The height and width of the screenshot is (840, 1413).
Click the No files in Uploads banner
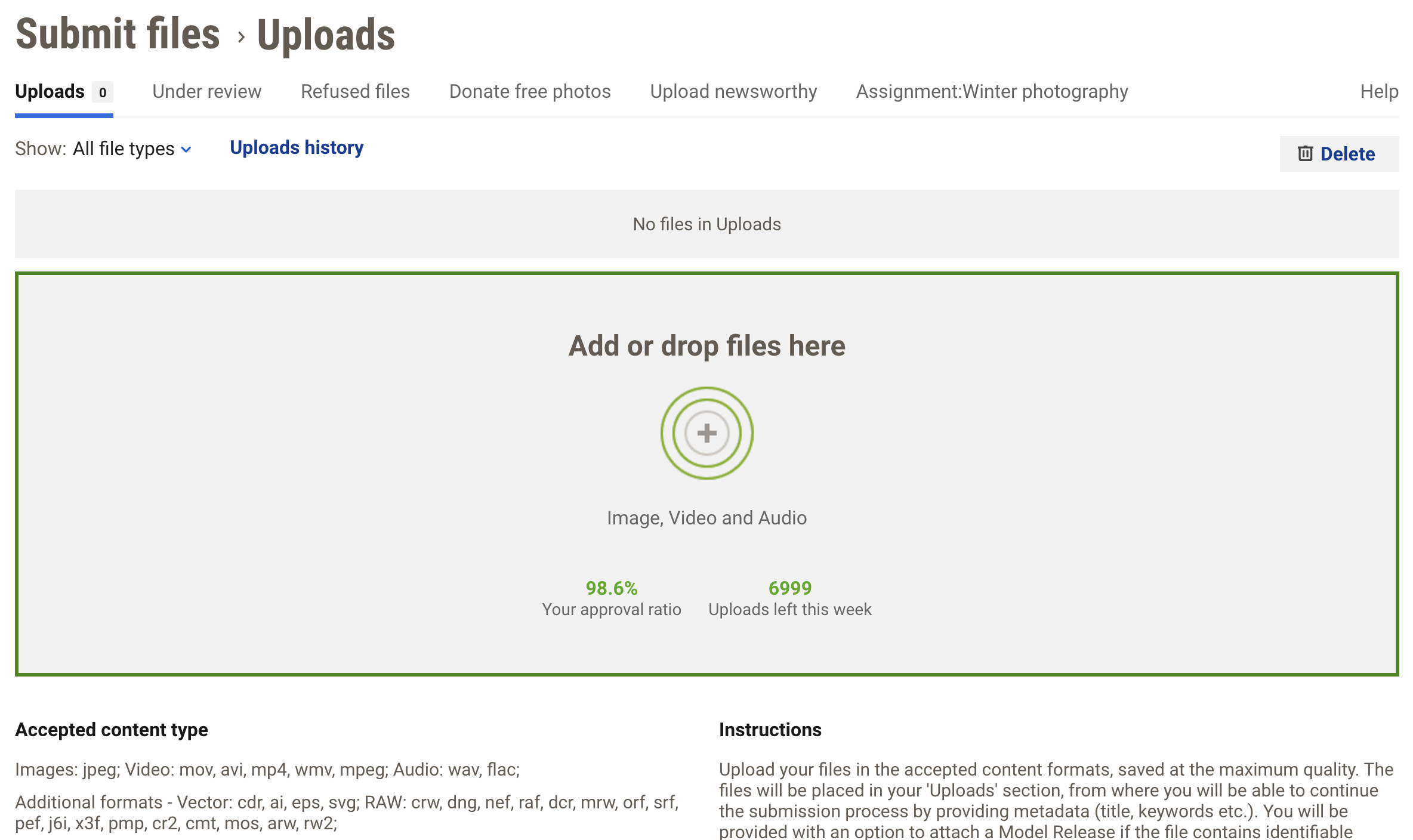[706, 224]
